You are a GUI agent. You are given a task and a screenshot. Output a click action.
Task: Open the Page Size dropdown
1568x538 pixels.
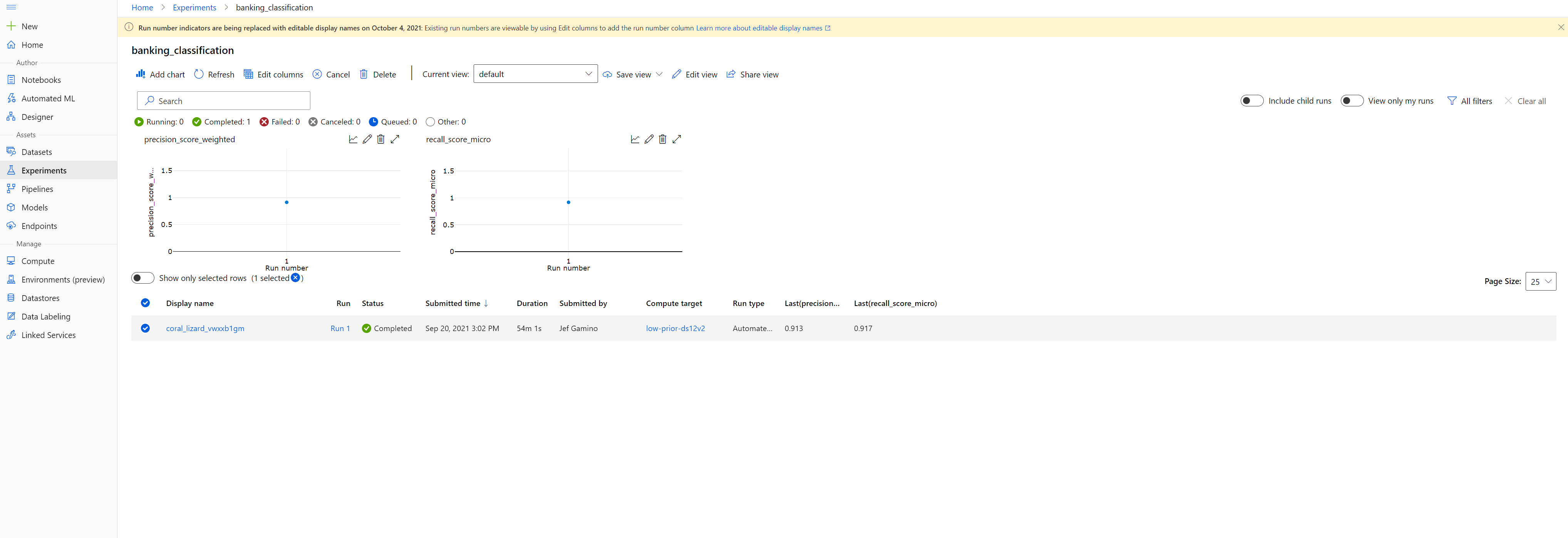[1541, 281]
